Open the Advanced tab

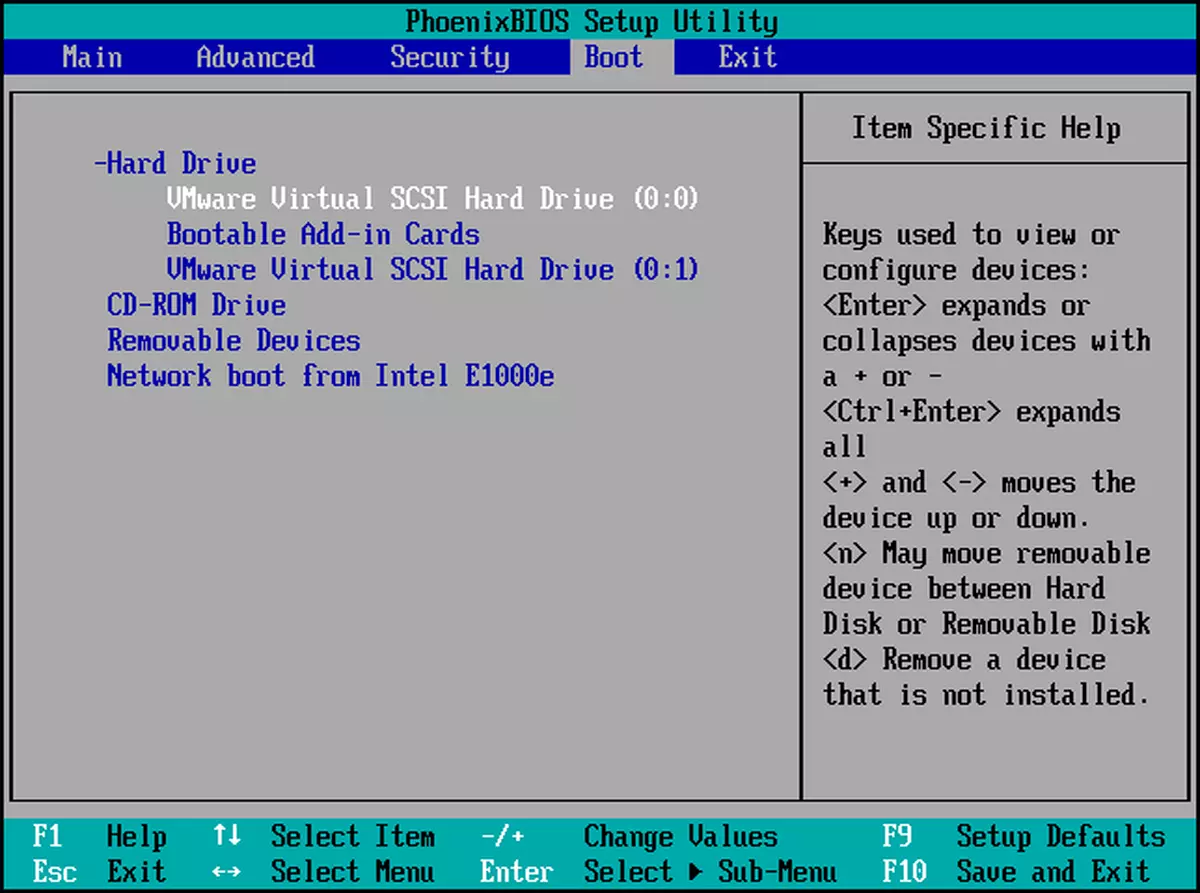click(254, 57)
